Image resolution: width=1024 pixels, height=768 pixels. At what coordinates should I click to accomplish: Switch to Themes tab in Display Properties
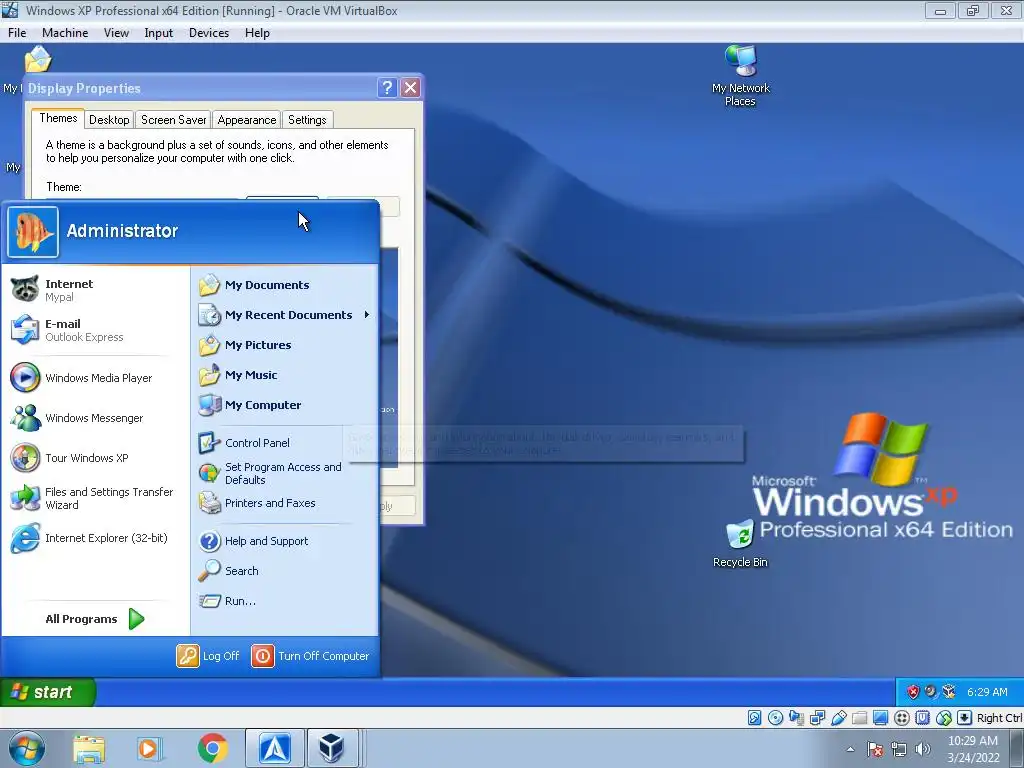[x=58, y=118]
